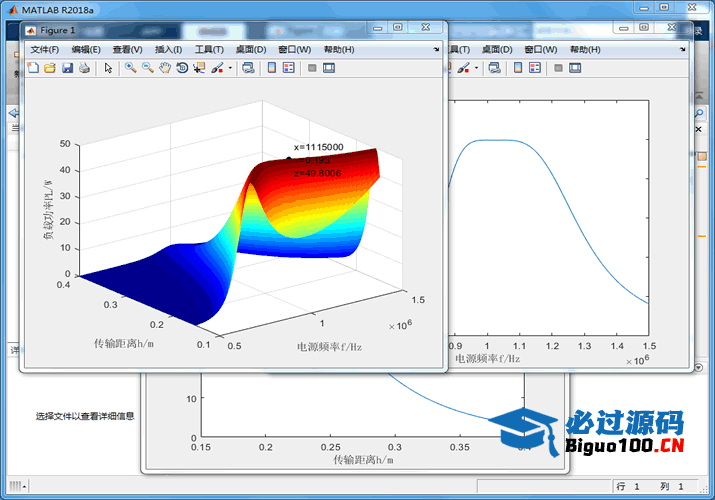The width and height of the screenshot is (715, 500).
Task: Toggle the Rotate 3D tool in Figure 1
Action: [182, 68]
